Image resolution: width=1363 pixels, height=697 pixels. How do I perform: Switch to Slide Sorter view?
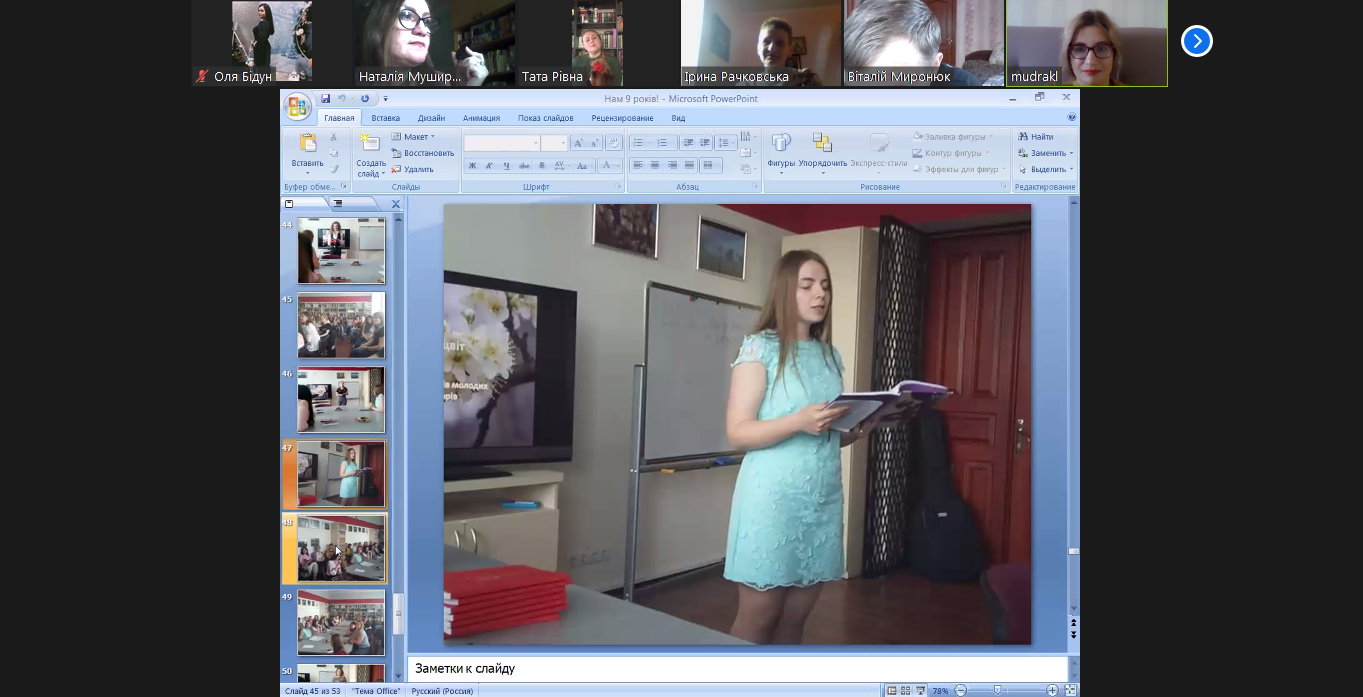[906, 690]
